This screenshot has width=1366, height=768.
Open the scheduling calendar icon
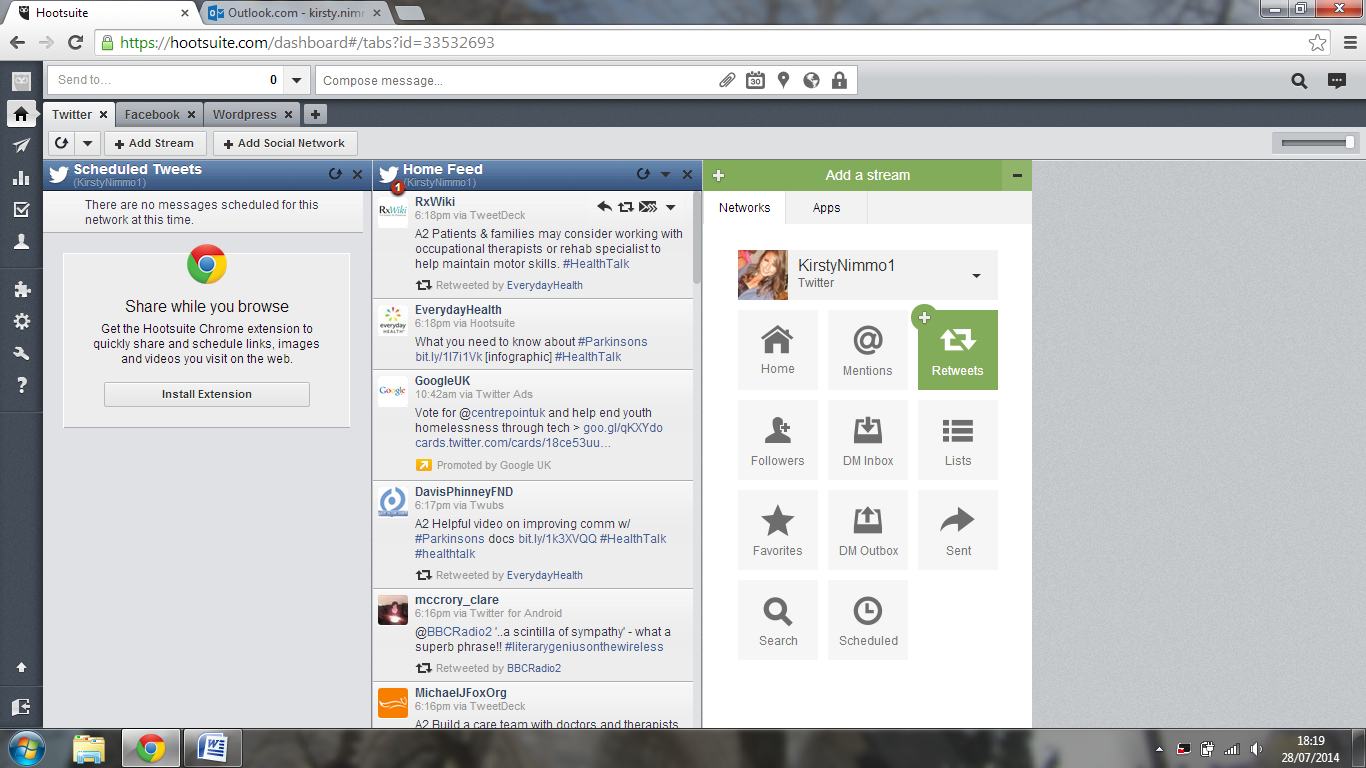coord(755,81)
